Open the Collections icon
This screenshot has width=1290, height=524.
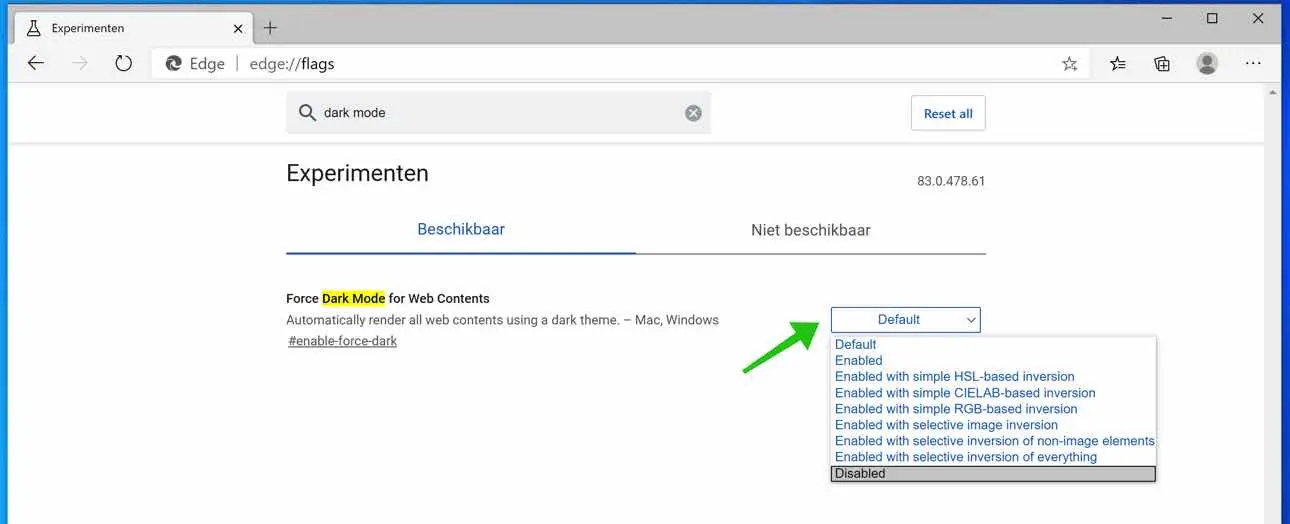[x=1162, y=64]
